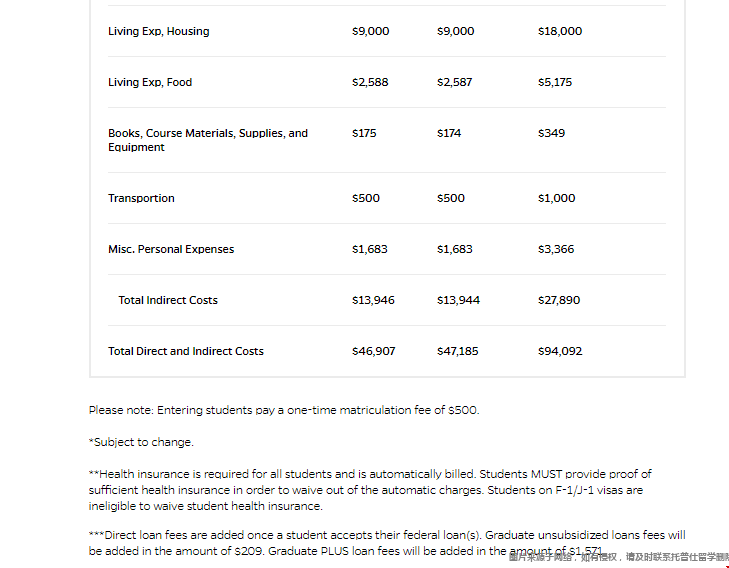Select the $3,366 personal expenses total

click(556, 249)
